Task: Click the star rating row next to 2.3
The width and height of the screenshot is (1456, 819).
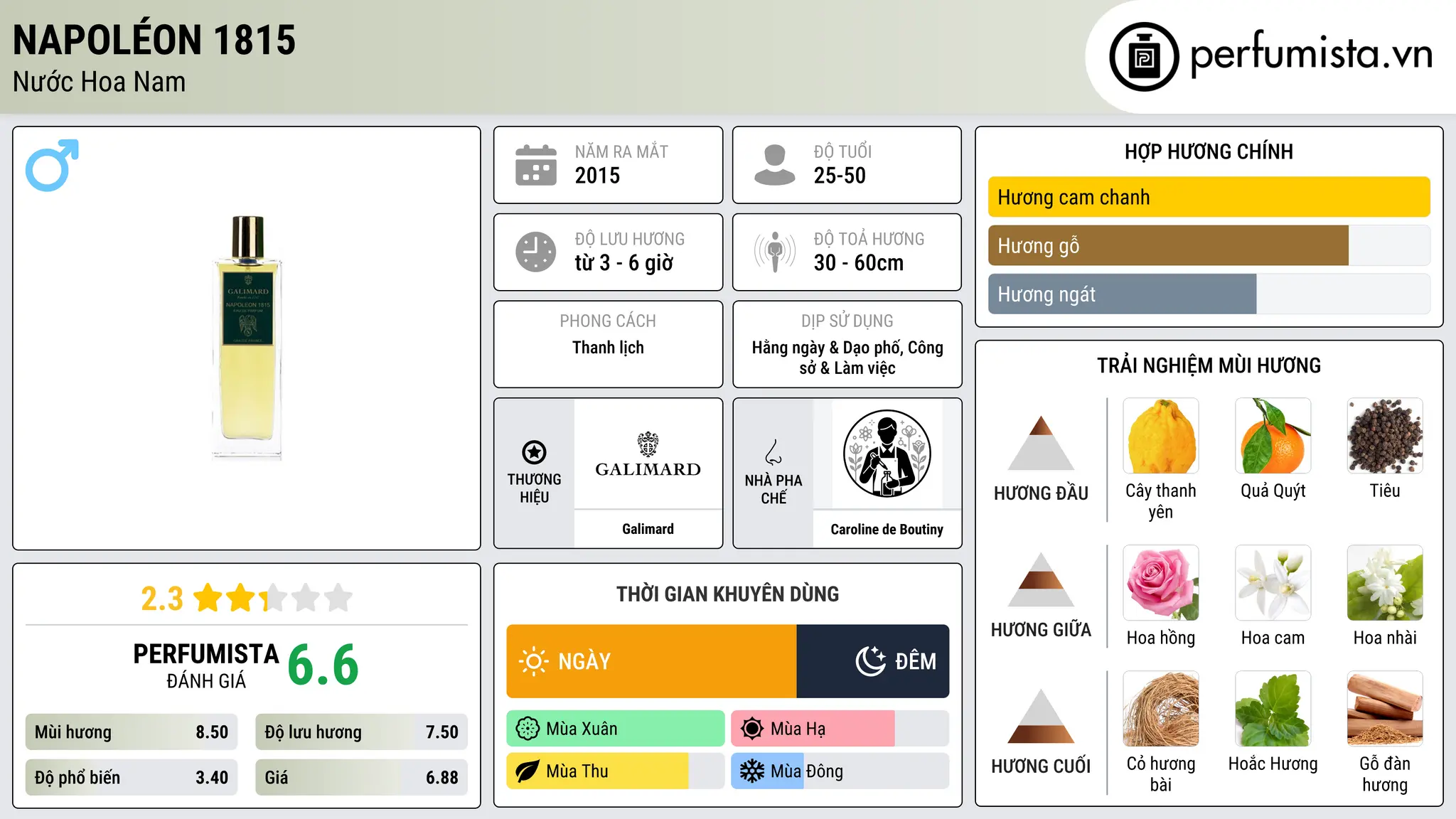Action: [x=273, y=598]
